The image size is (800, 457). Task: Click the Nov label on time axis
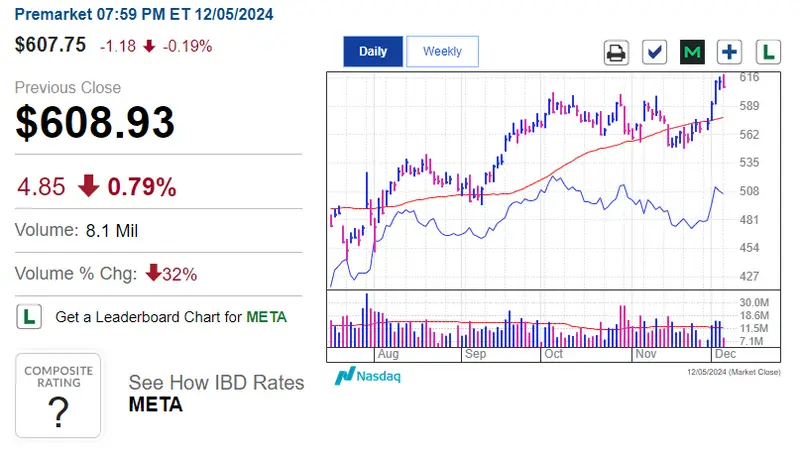coord(645,354)
